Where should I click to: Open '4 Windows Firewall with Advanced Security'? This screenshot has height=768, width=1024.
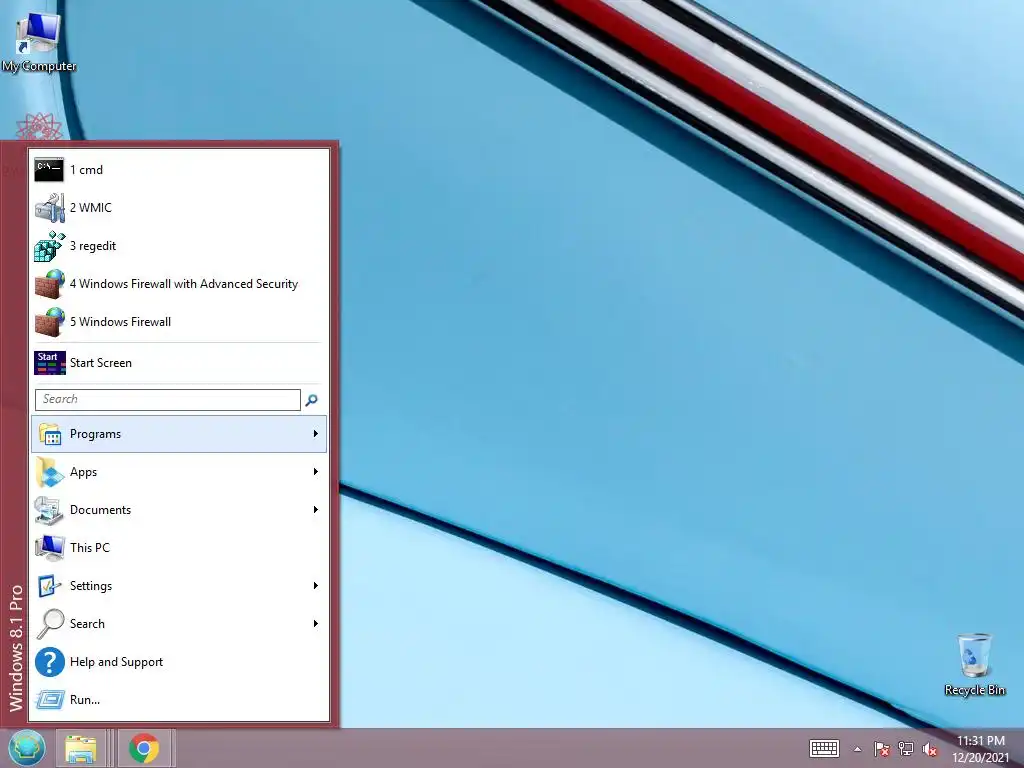point(179,284)
